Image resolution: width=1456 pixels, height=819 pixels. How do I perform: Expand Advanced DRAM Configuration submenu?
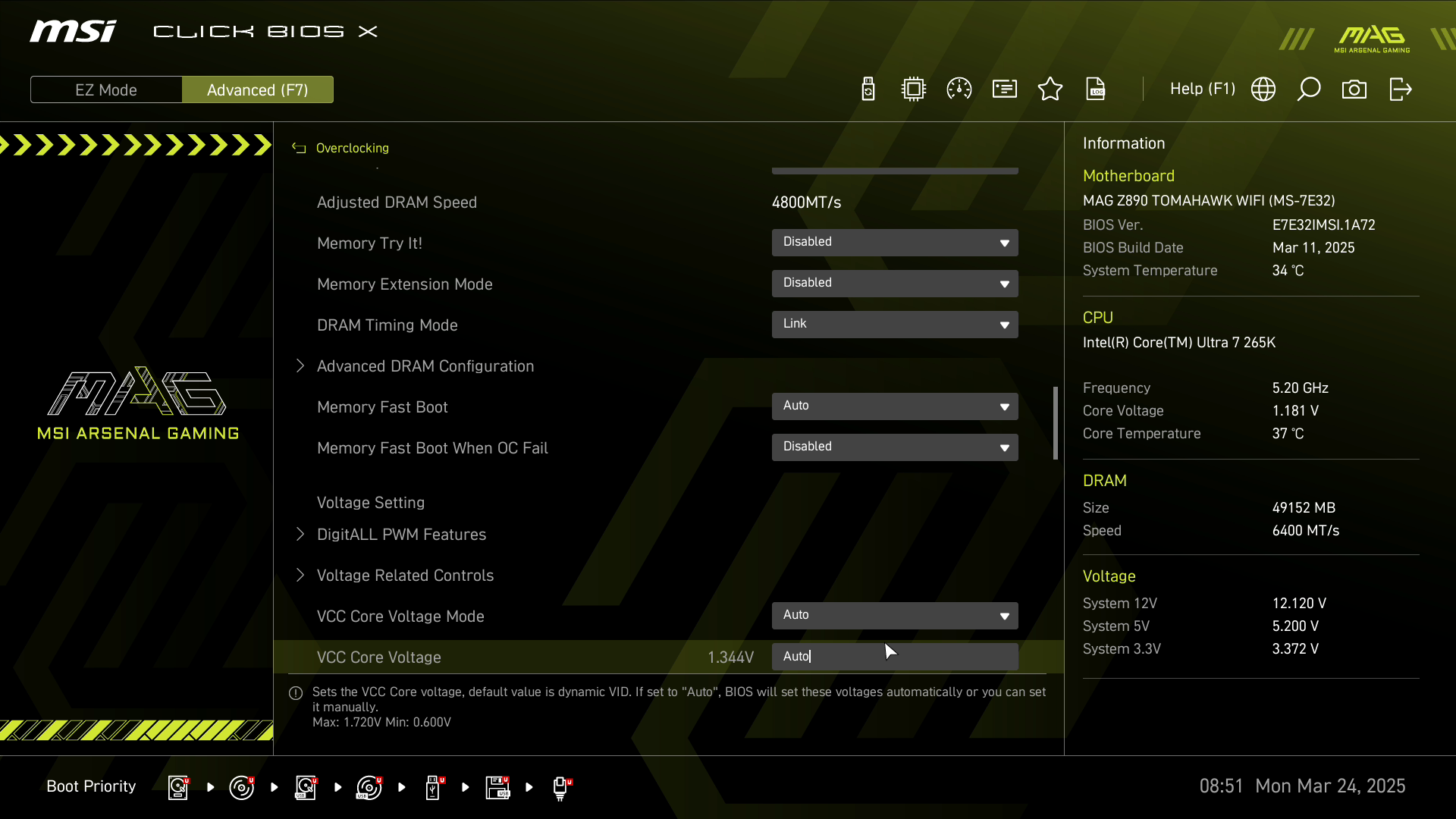425,366
